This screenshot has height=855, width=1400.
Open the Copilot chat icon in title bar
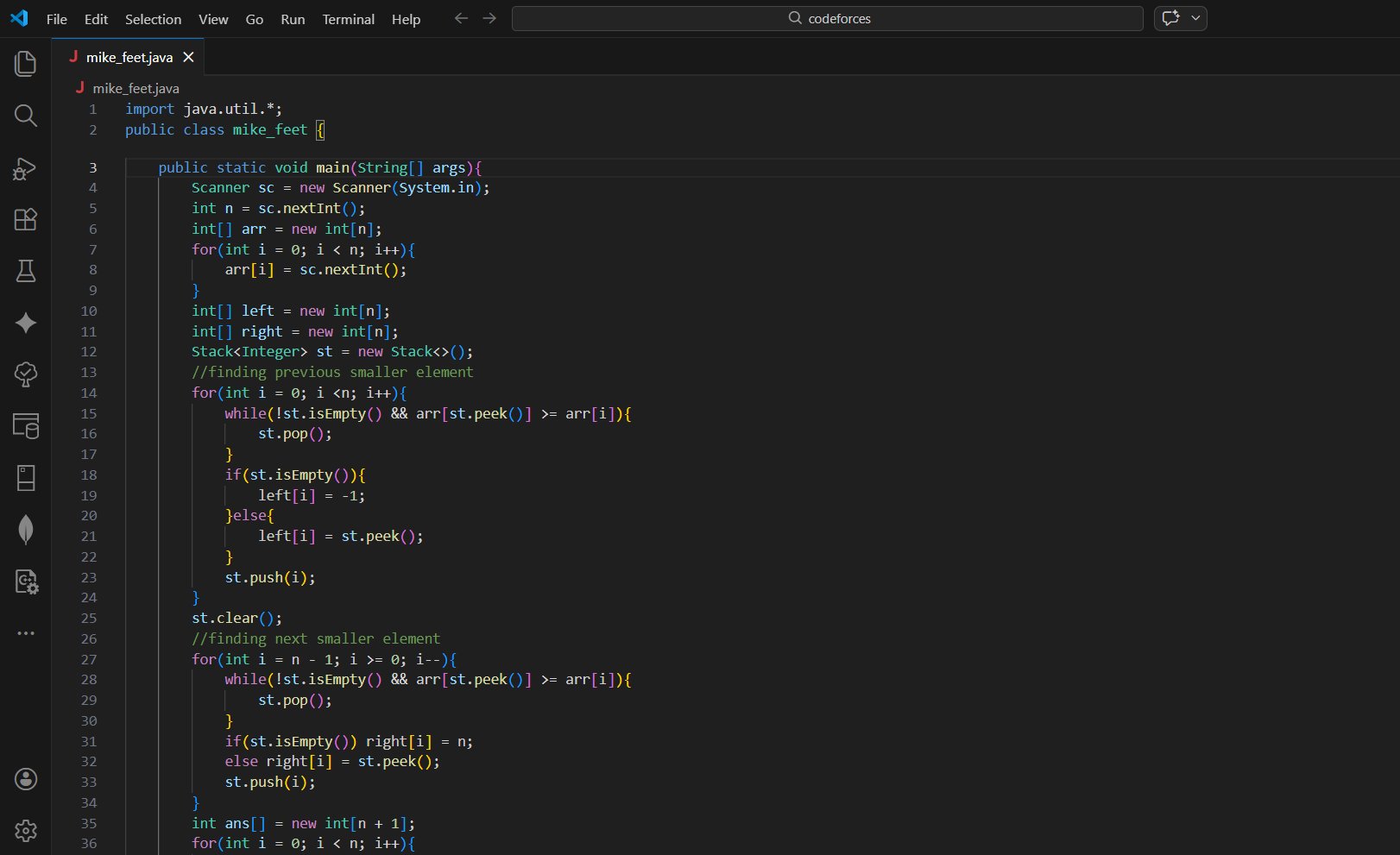click(1170, 18)
